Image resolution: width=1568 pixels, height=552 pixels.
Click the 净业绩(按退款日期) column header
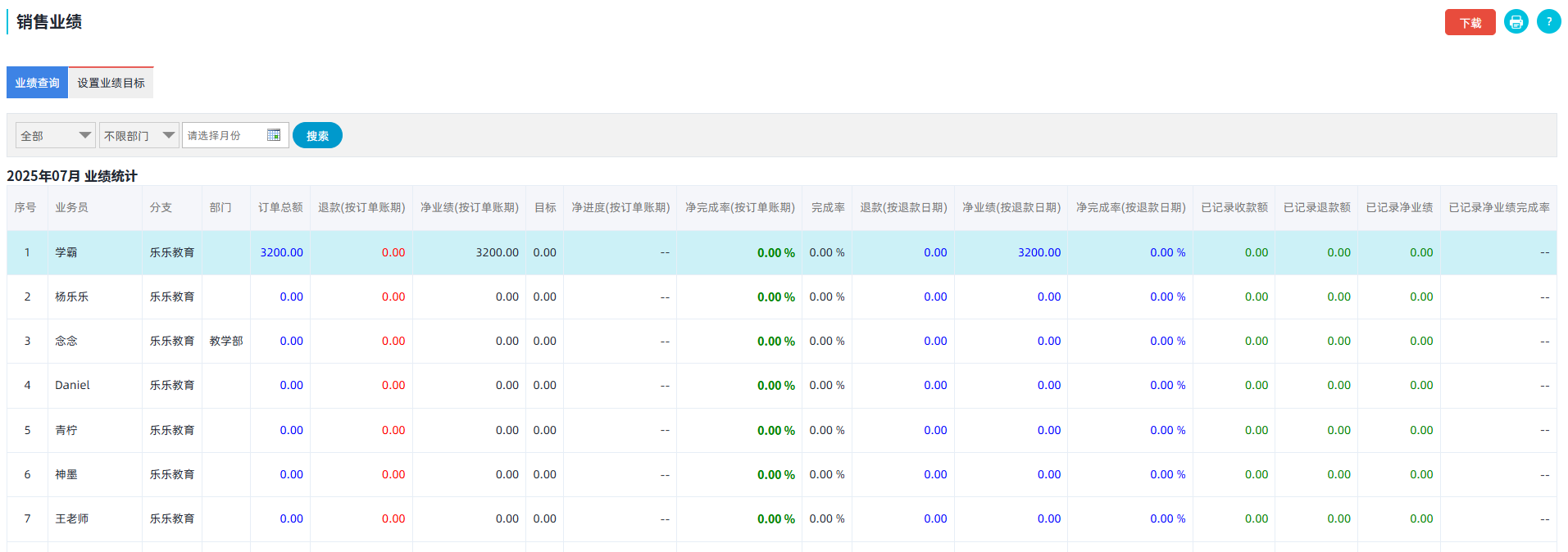point(1011,208)
